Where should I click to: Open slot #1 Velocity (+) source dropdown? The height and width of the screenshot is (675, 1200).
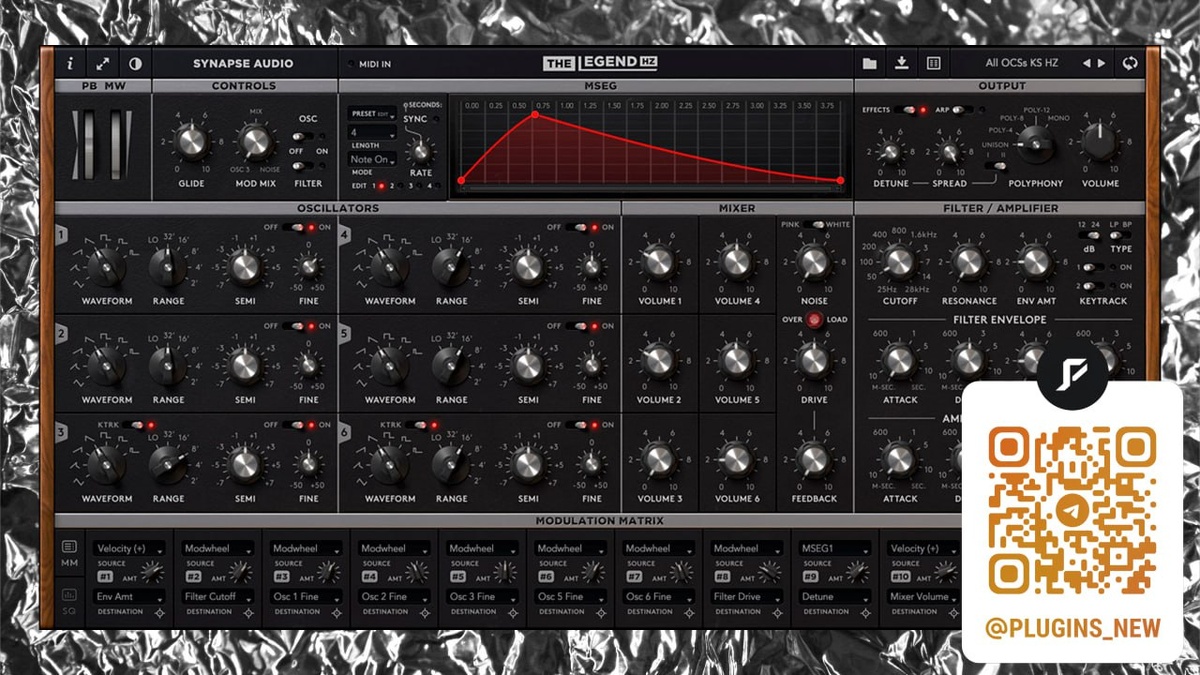point(129,548)
